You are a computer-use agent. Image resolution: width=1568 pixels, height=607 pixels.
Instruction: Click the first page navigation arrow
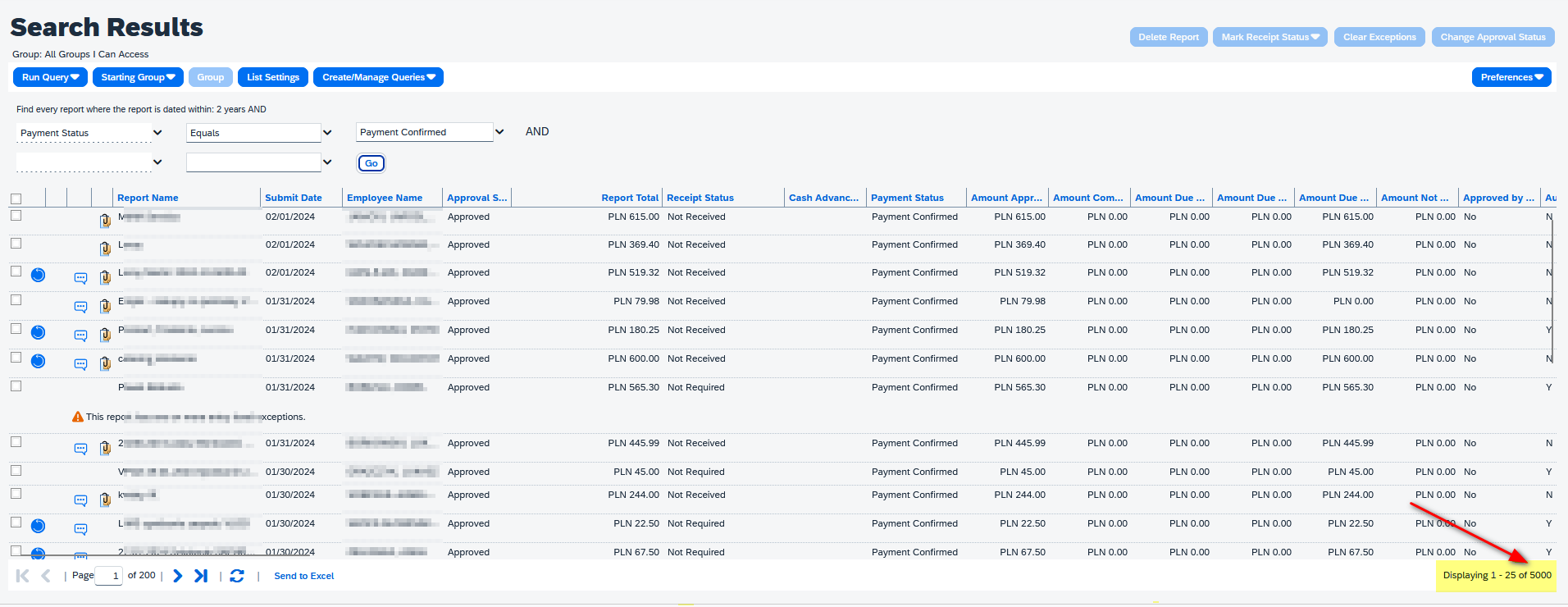23,576
